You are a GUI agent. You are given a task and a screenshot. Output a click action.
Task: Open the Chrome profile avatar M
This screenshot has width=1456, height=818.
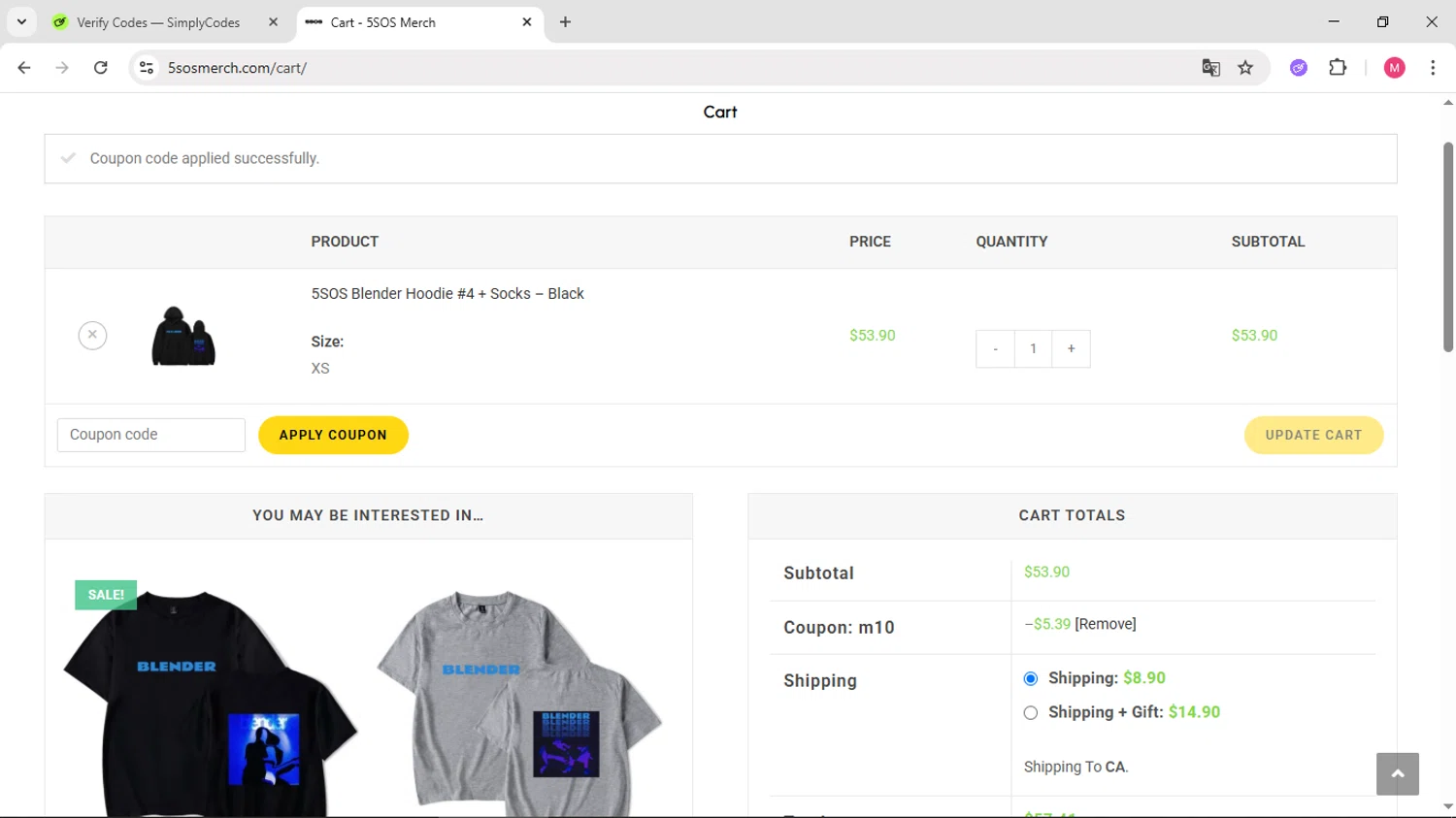coord(1395,68)
